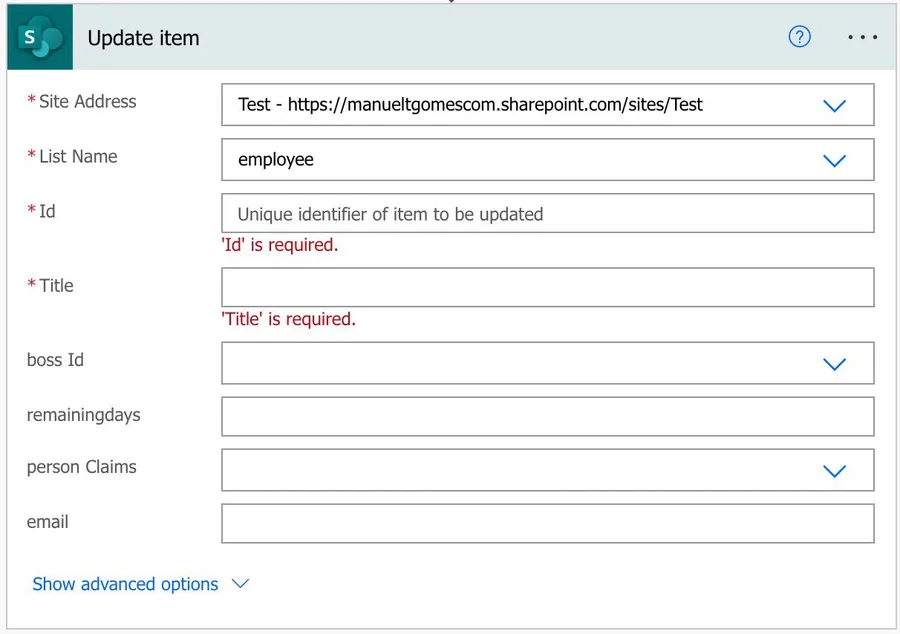Open Site Address combo box showing Test site
Image resolution: width=900 pixels, height=634 pixels.
point(520,104)
